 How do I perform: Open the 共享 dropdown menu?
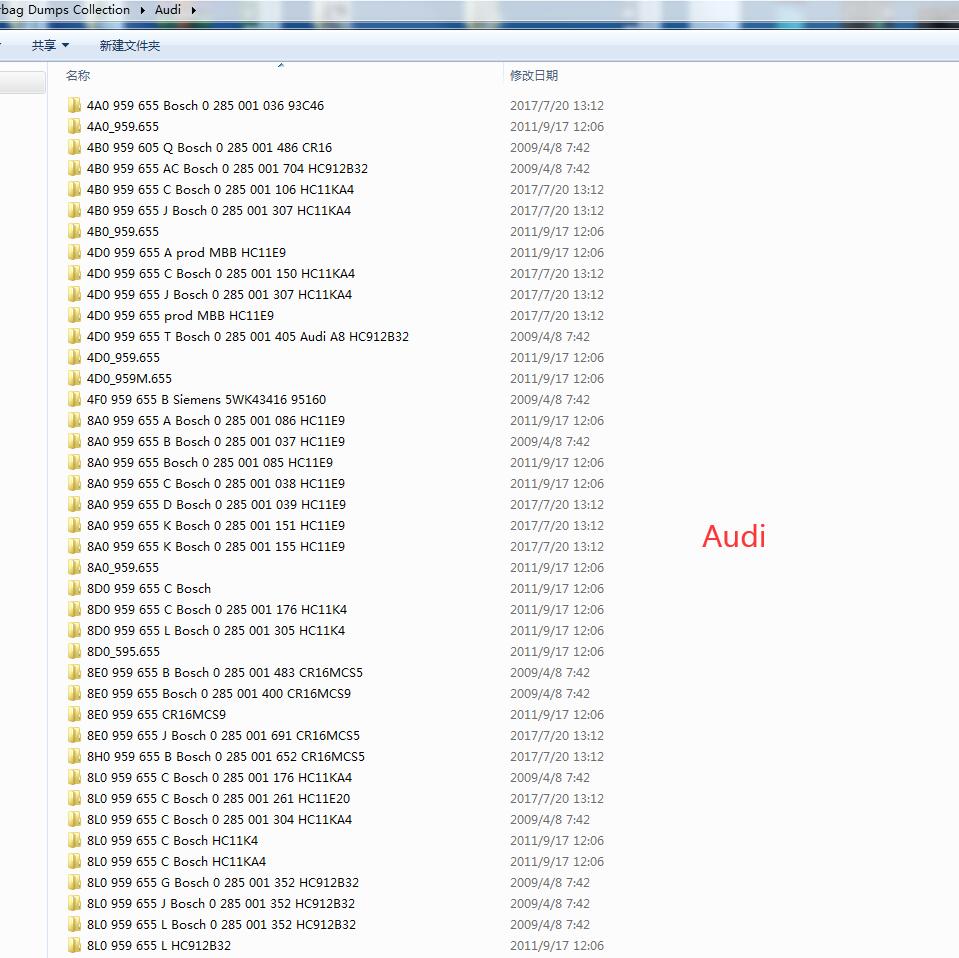[x=50, y=45]
